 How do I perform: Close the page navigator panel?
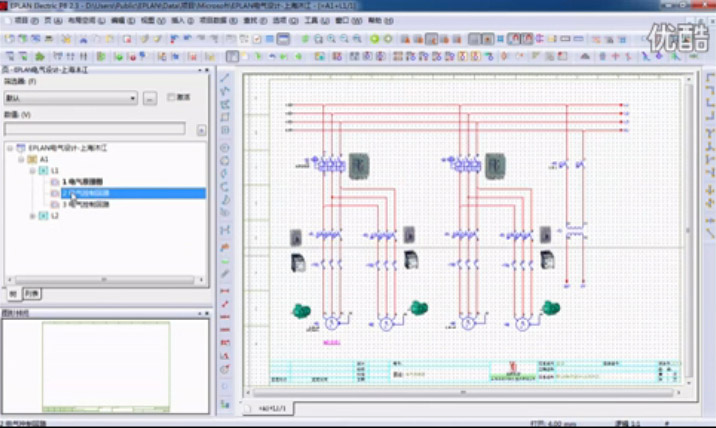[x=207, y=70]
